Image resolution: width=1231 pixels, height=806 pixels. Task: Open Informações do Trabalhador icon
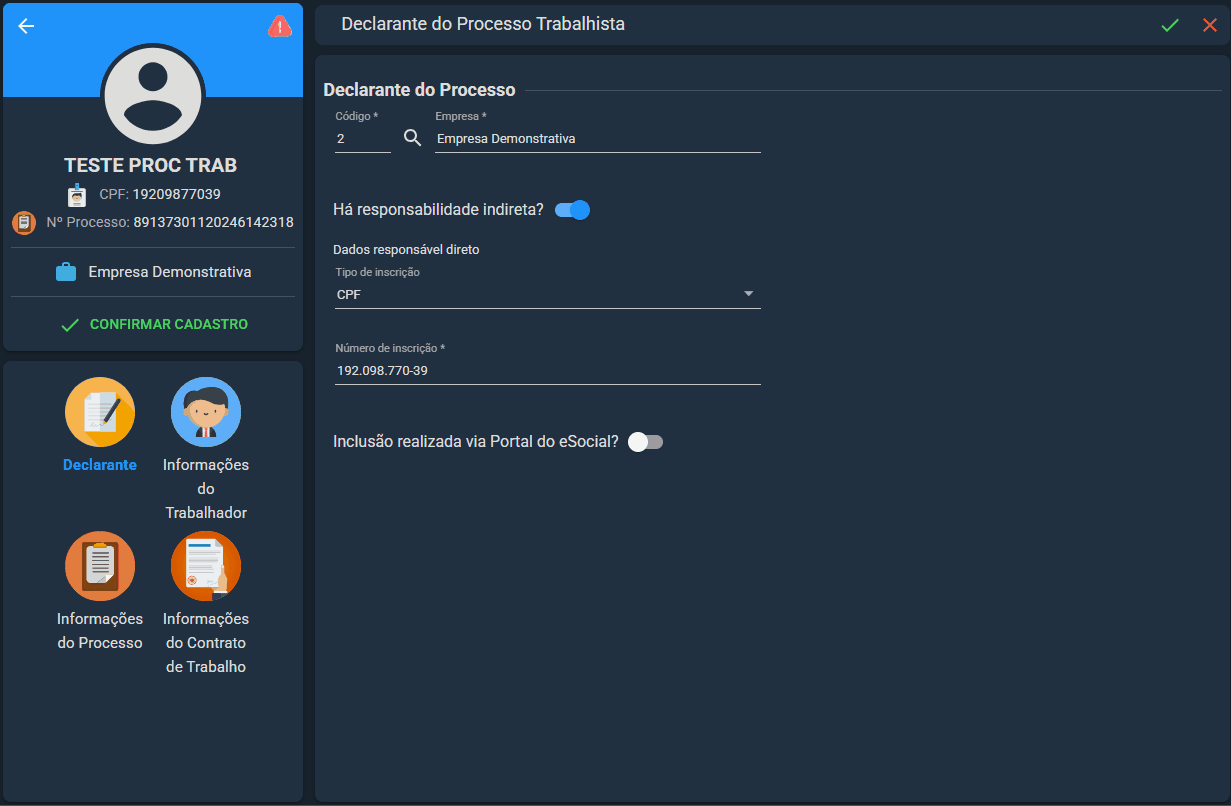(206, 412)
